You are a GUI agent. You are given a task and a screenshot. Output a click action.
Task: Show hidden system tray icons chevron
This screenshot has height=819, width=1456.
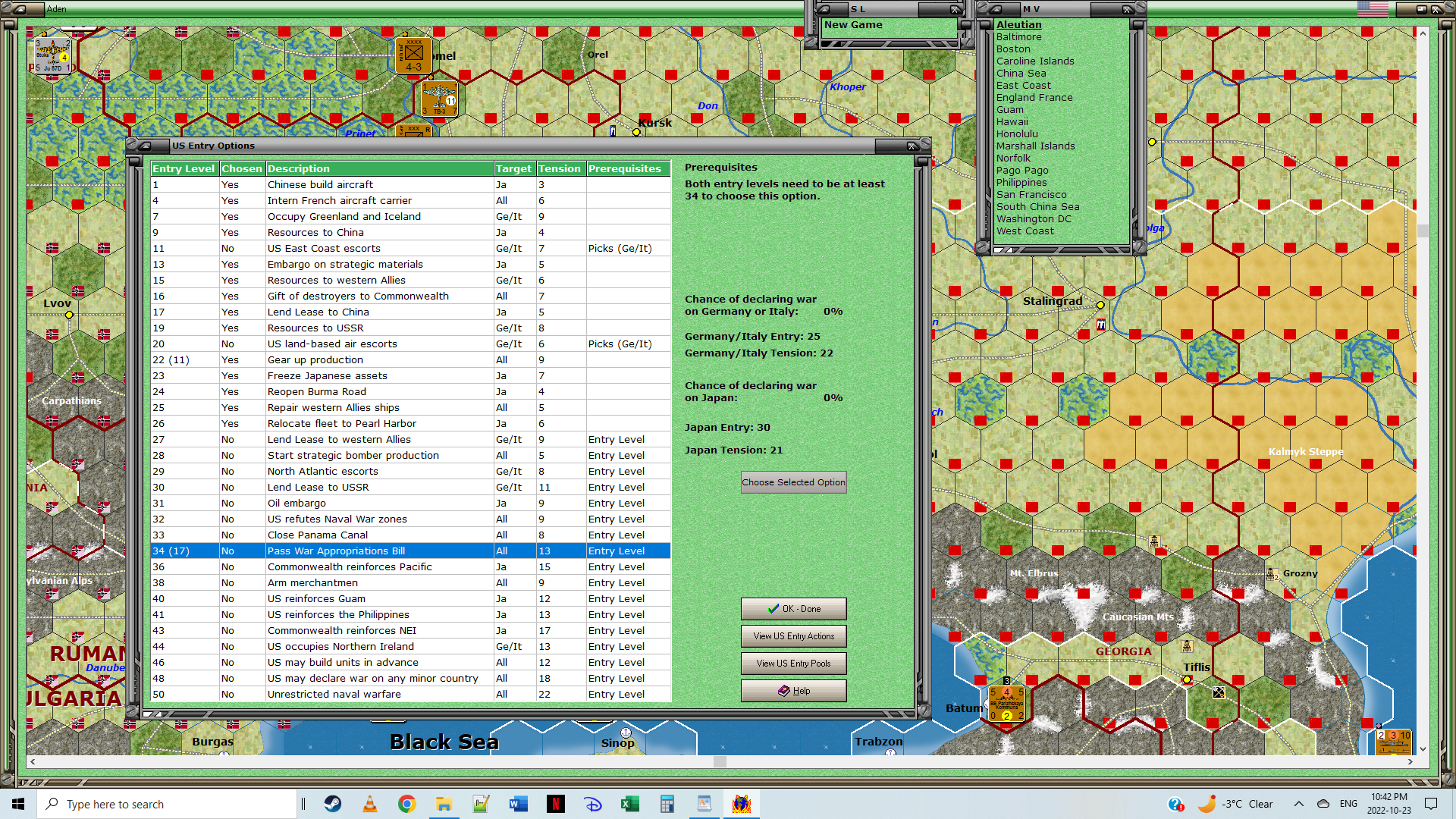coord(1299,804)
